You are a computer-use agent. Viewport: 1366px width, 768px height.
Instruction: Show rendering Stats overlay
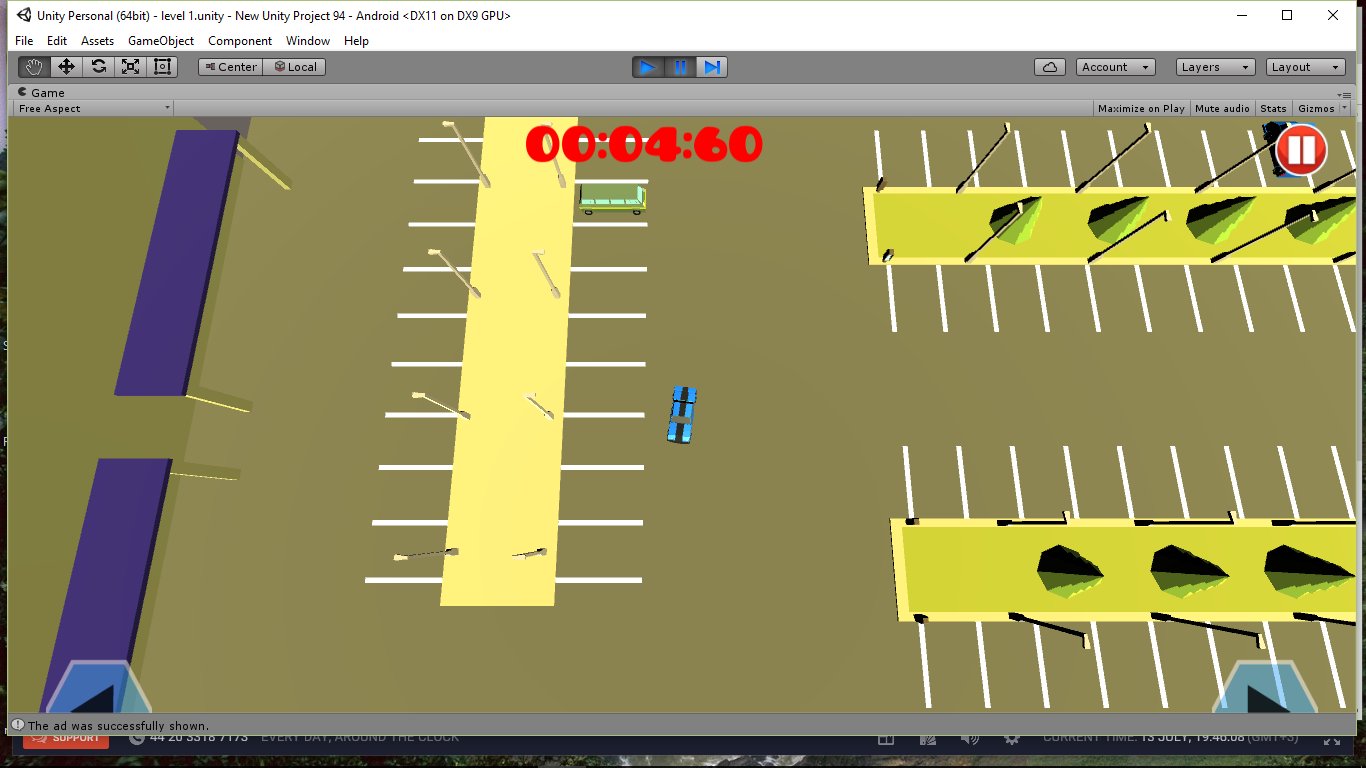pos(1273,108)
